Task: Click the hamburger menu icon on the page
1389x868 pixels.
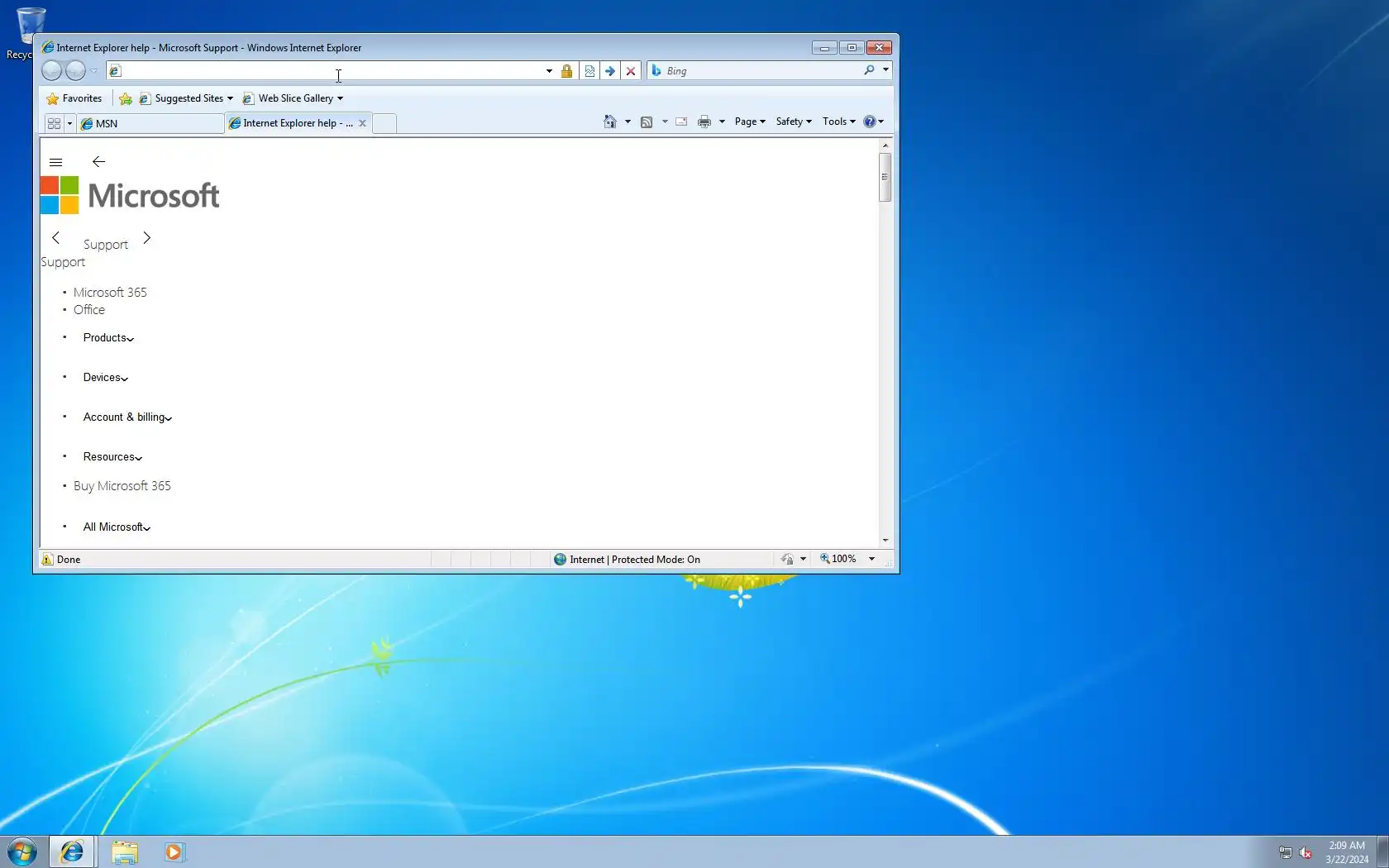Action: 56,162
